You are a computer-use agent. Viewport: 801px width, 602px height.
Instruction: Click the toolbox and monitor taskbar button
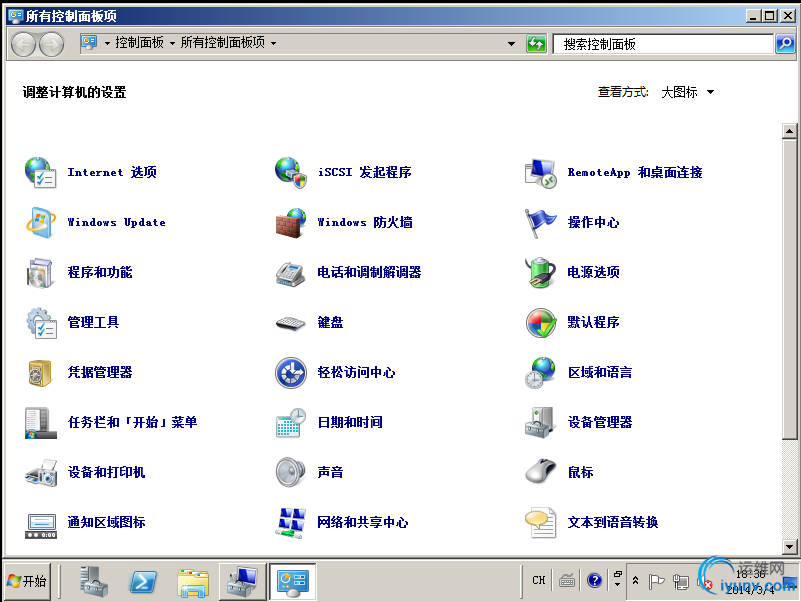click(243, 582)
